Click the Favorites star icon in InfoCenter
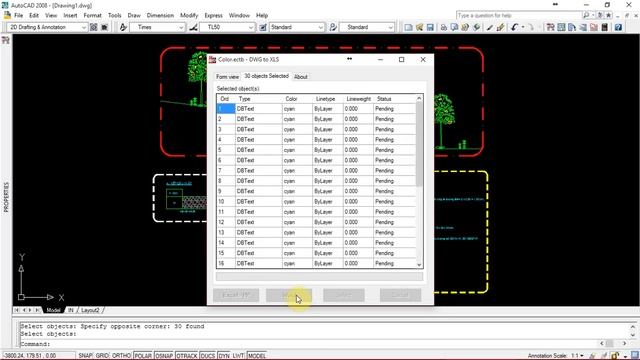Screen dimensions: 640x360 (x=609, y=15)
